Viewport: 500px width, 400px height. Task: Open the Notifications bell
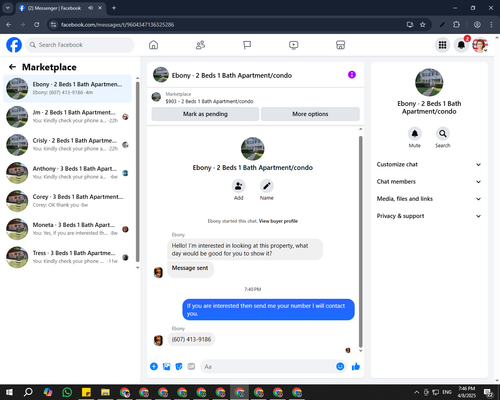(x=461, y=45)
